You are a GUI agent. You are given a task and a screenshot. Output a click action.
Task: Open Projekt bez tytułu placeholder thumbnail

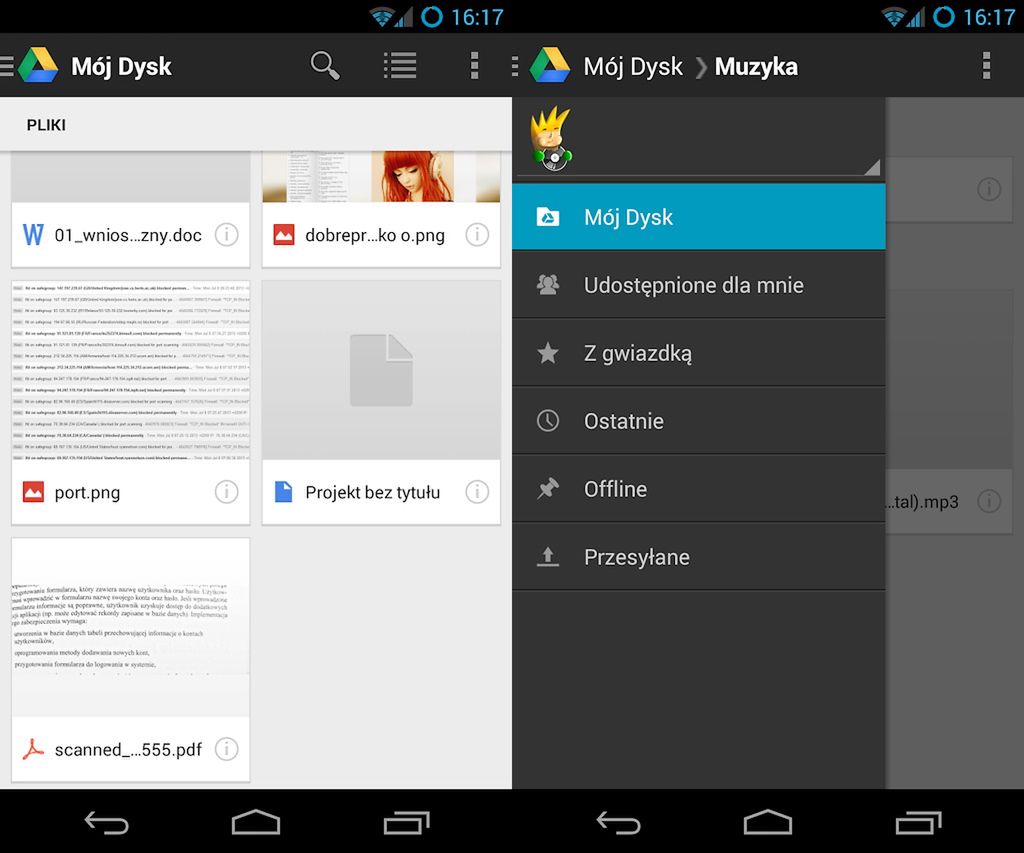click(x=381, y=370)
